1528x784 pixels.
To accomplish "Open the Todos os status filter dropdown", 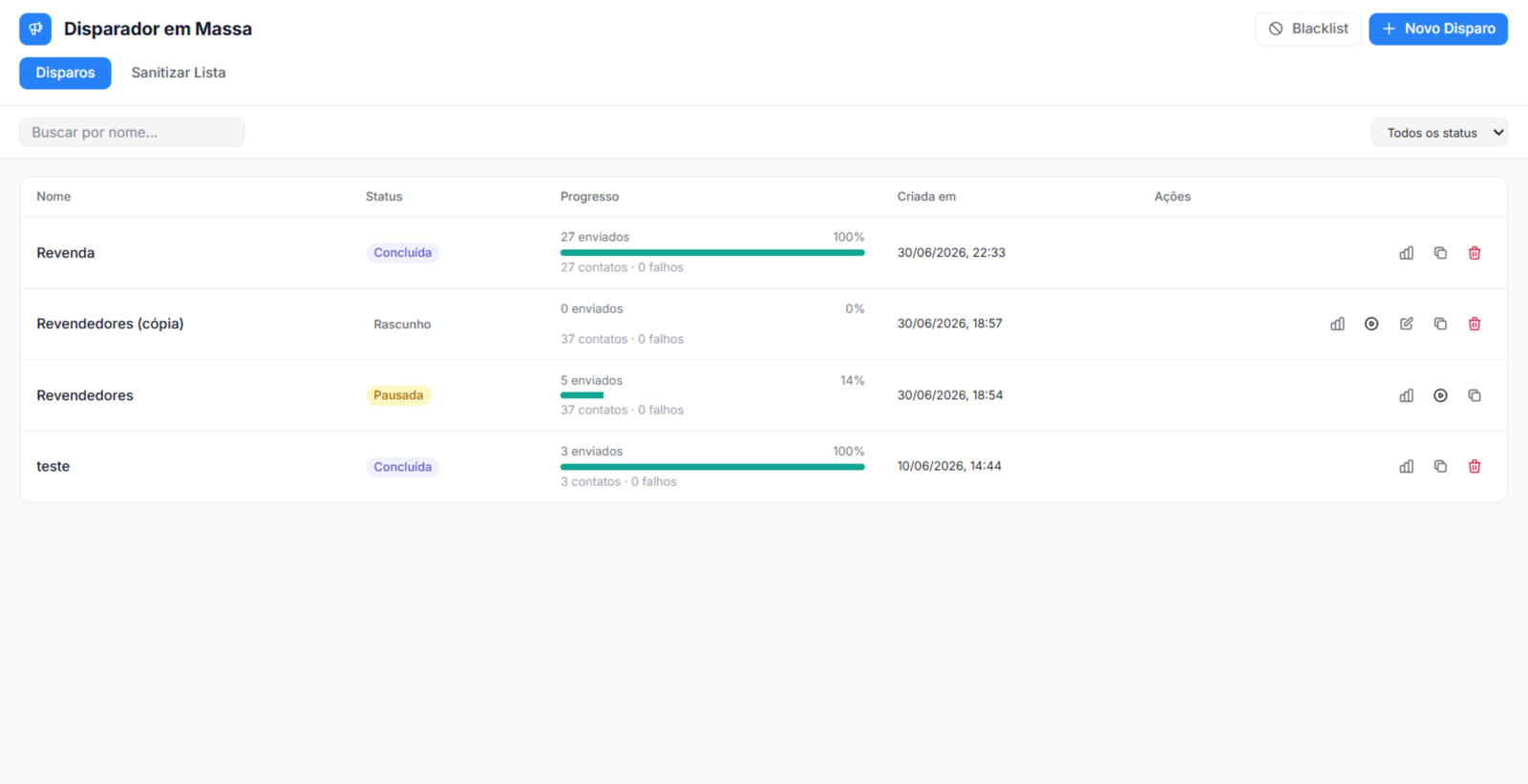I will [1439, 133].
